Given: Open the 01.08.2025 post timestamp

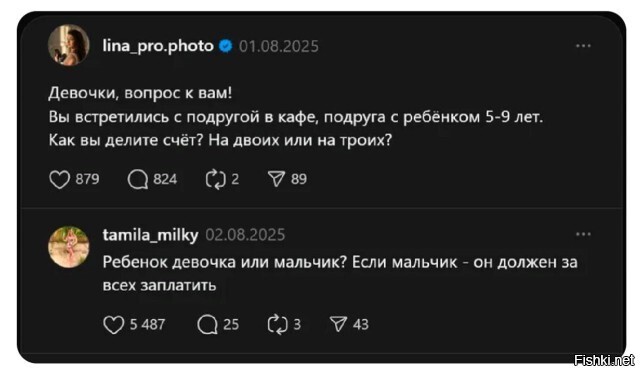Looking at the screenshot, I should coord(279,46).
